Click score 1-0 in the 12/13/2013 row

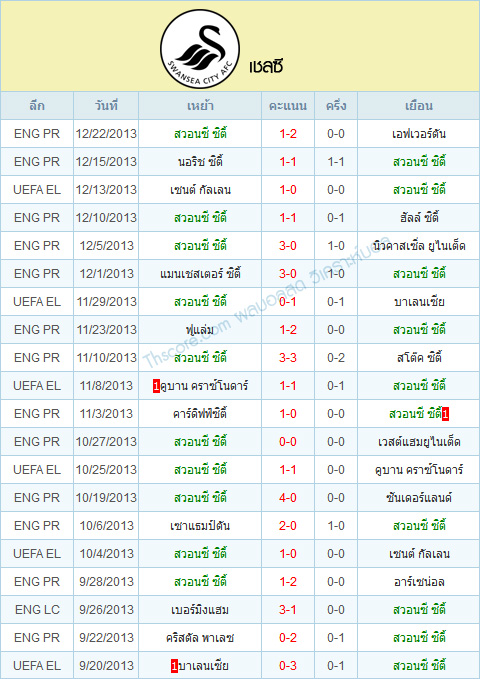(x=288, y=190)
